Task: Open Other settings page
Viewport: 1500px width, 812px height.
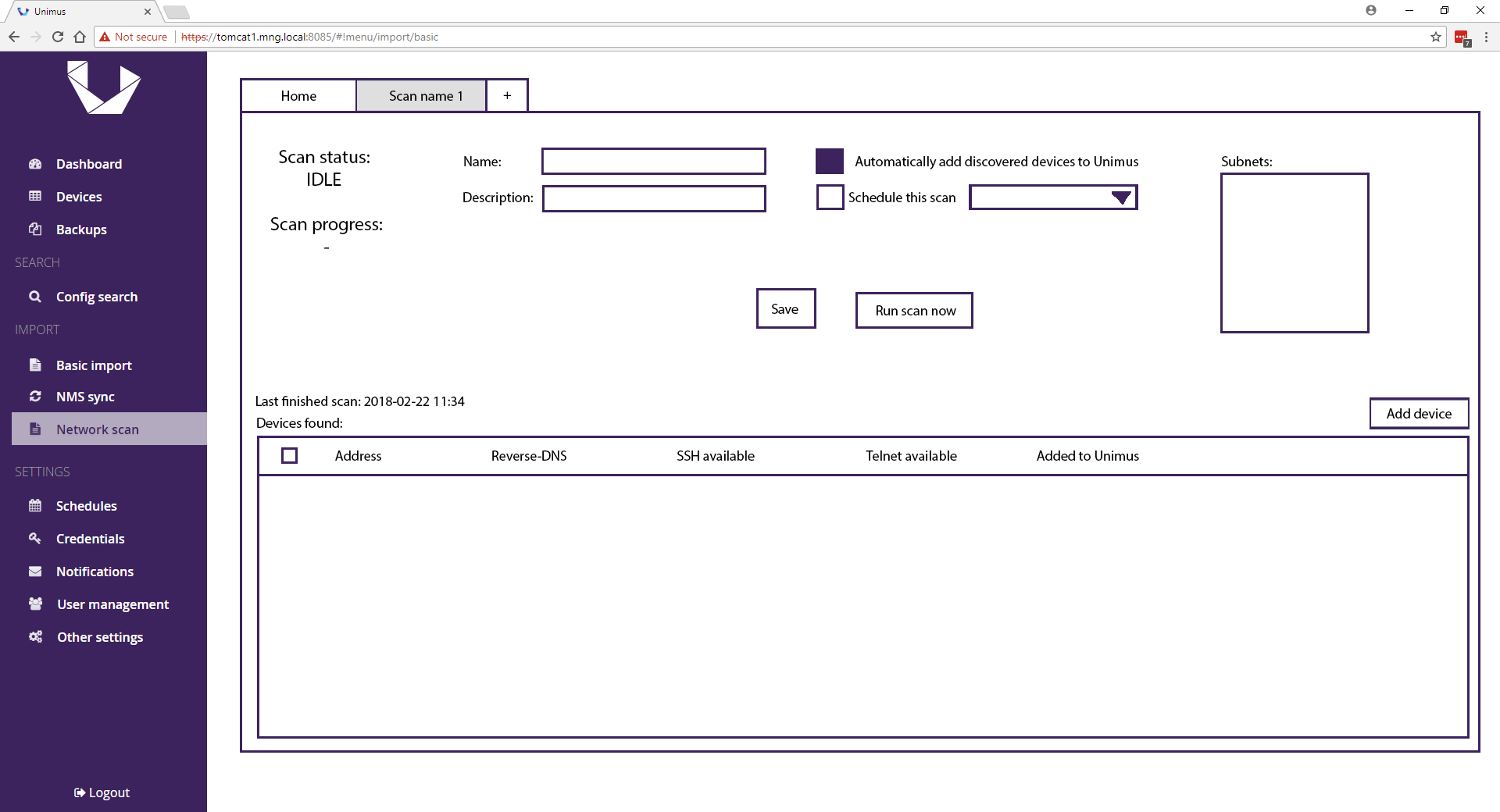Action: [x=100, y=637]
